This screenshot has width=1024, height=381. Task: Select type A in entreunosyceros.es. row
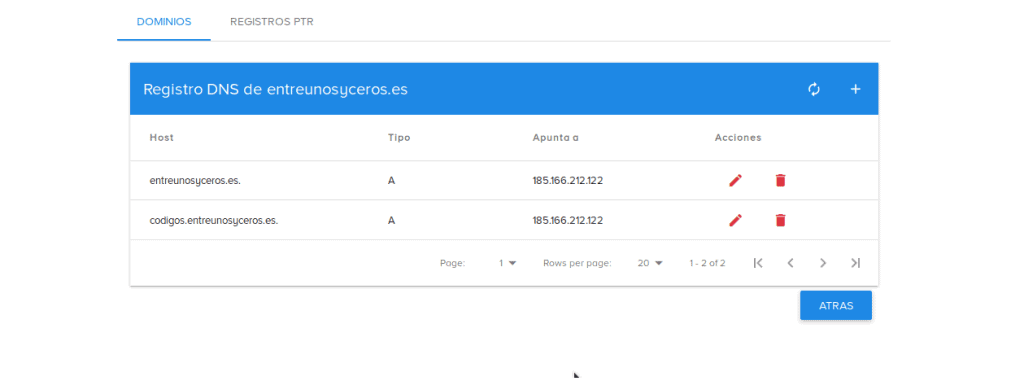[x=391, y=180]
